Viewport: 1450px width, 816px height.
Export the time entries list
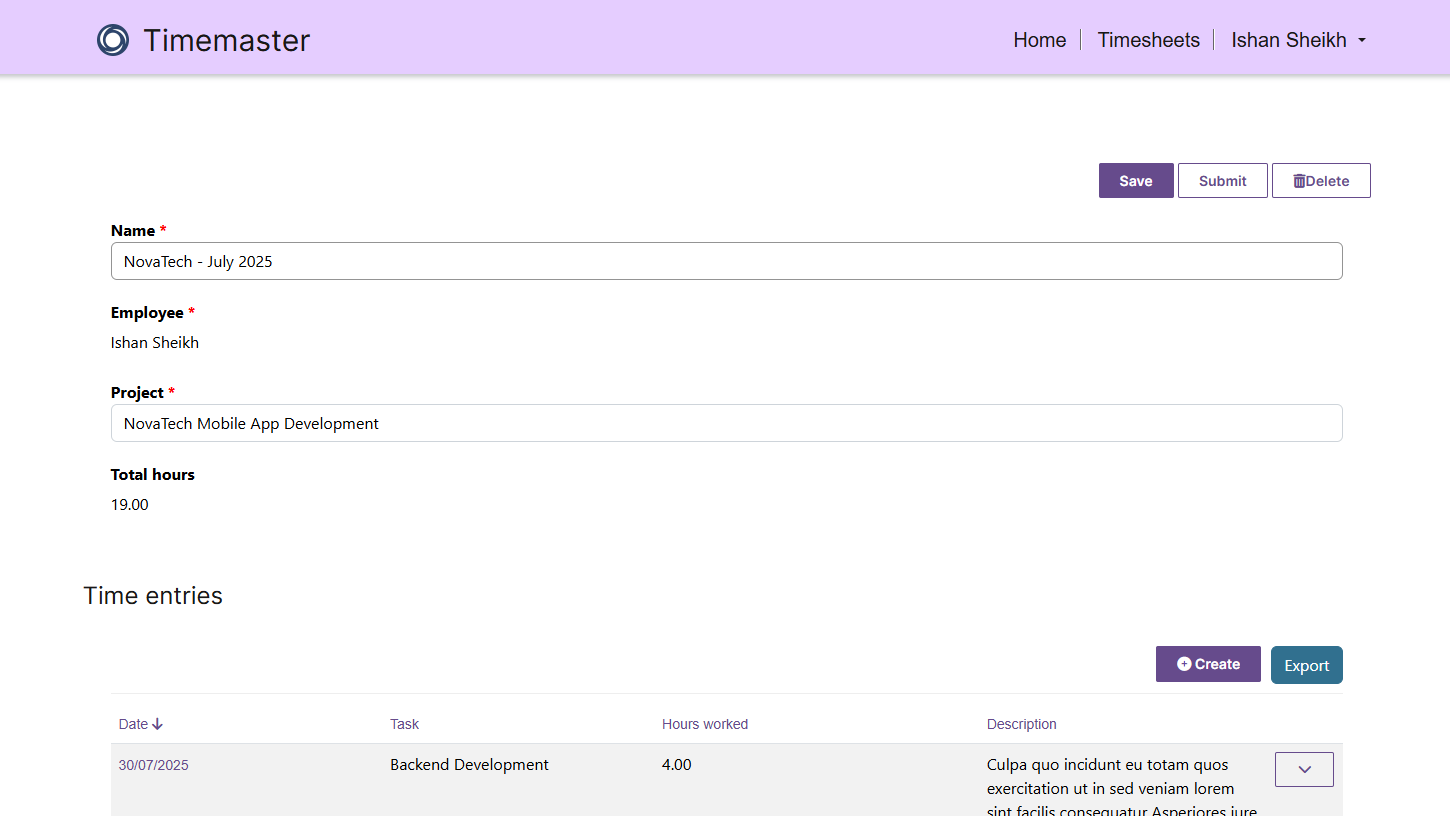click(1306, 664)
